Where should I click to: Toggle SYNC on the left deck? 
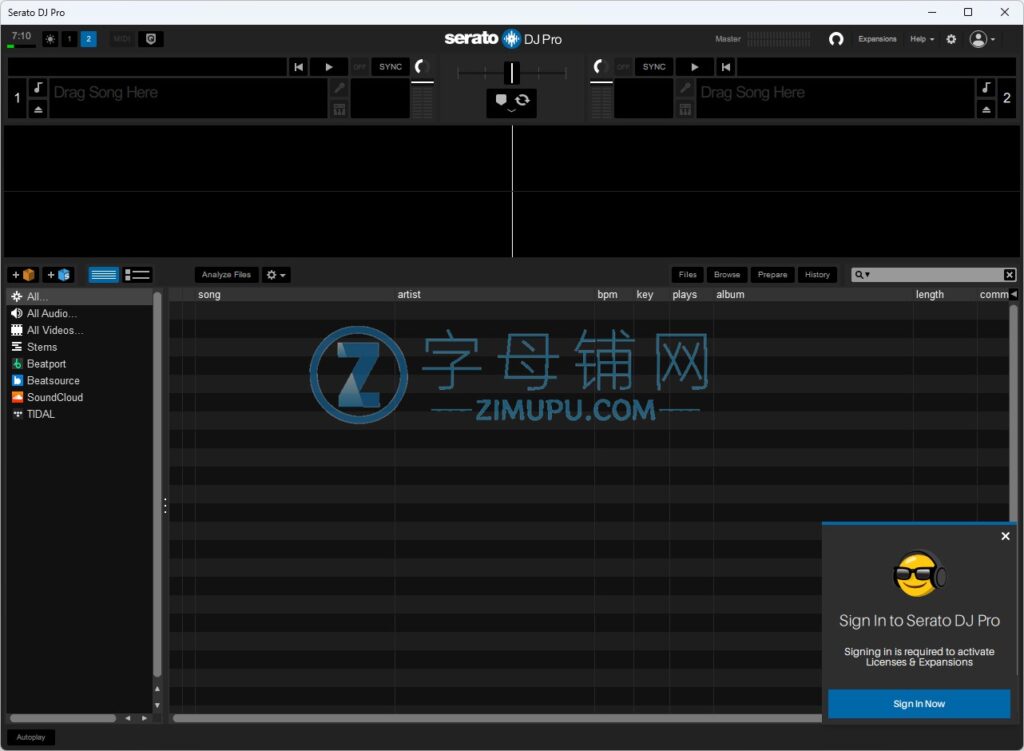pyautogui.click(x=390, y=67)
